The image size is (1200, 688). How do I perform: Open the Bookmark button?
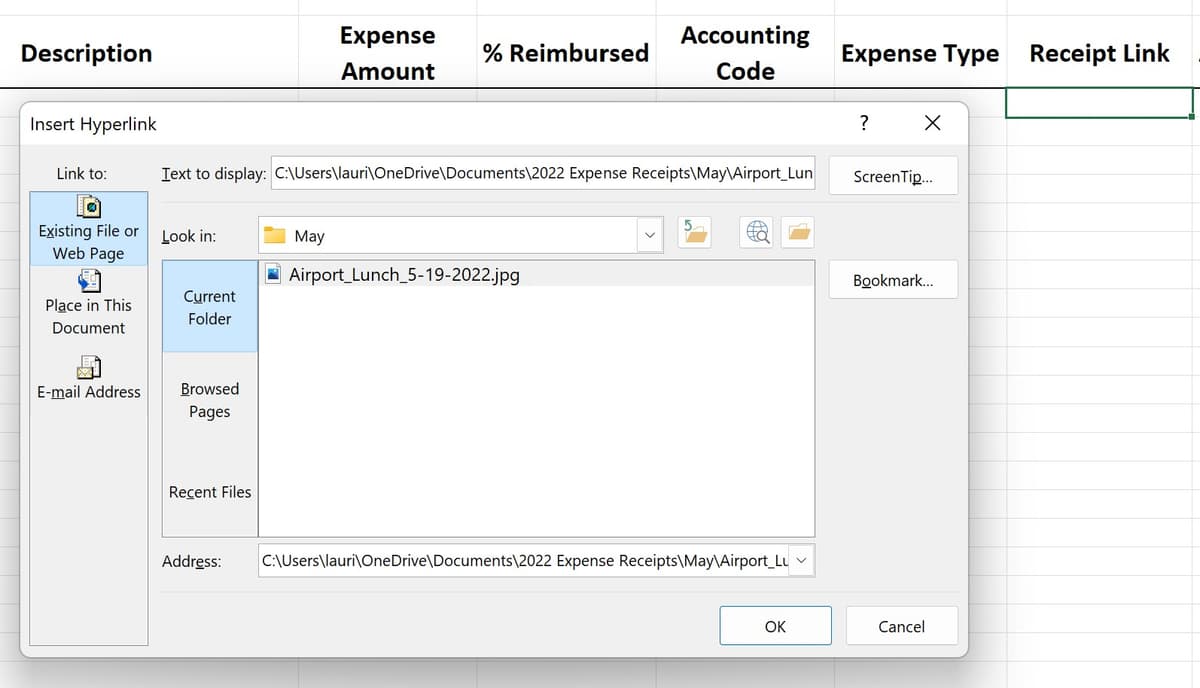click(893, 281)
